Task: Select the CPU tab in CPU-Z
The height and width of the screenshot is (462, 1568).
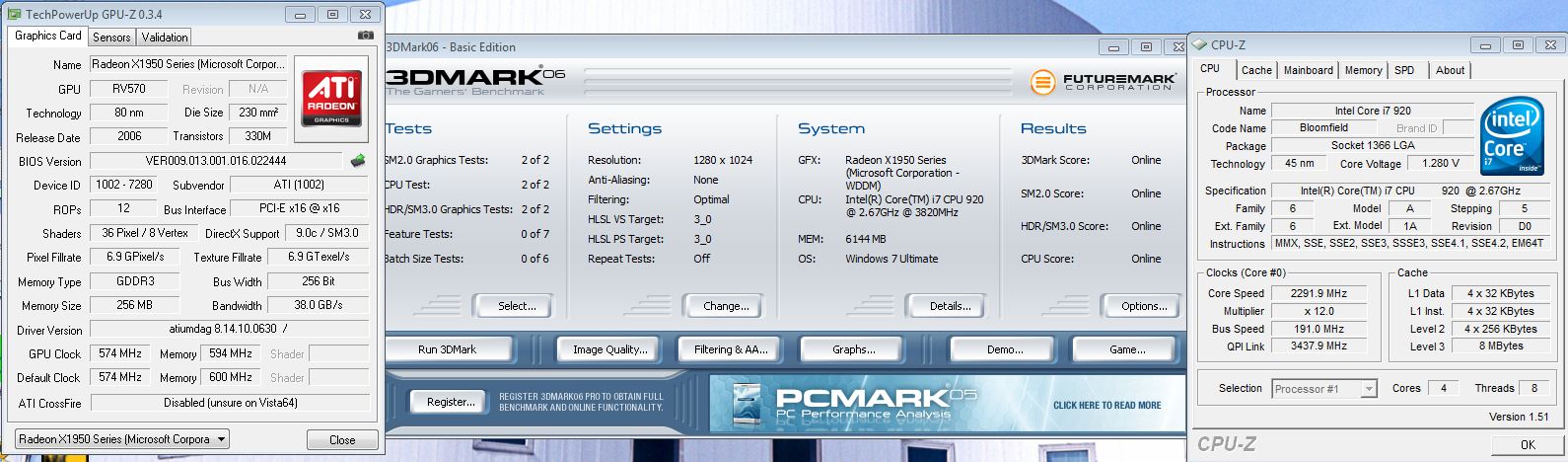Action: coord(1210,68)
